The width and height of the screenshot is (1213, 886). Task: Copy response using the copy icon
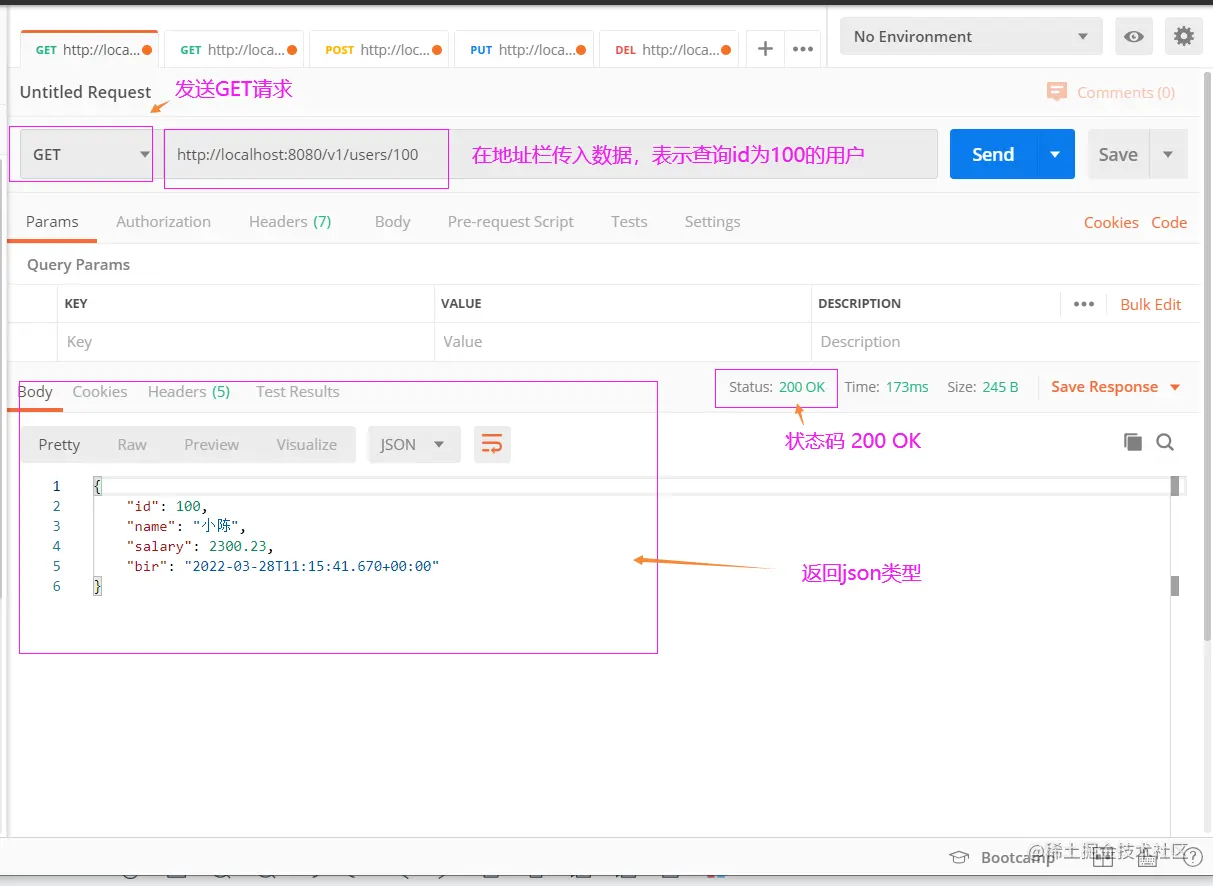1132,442
